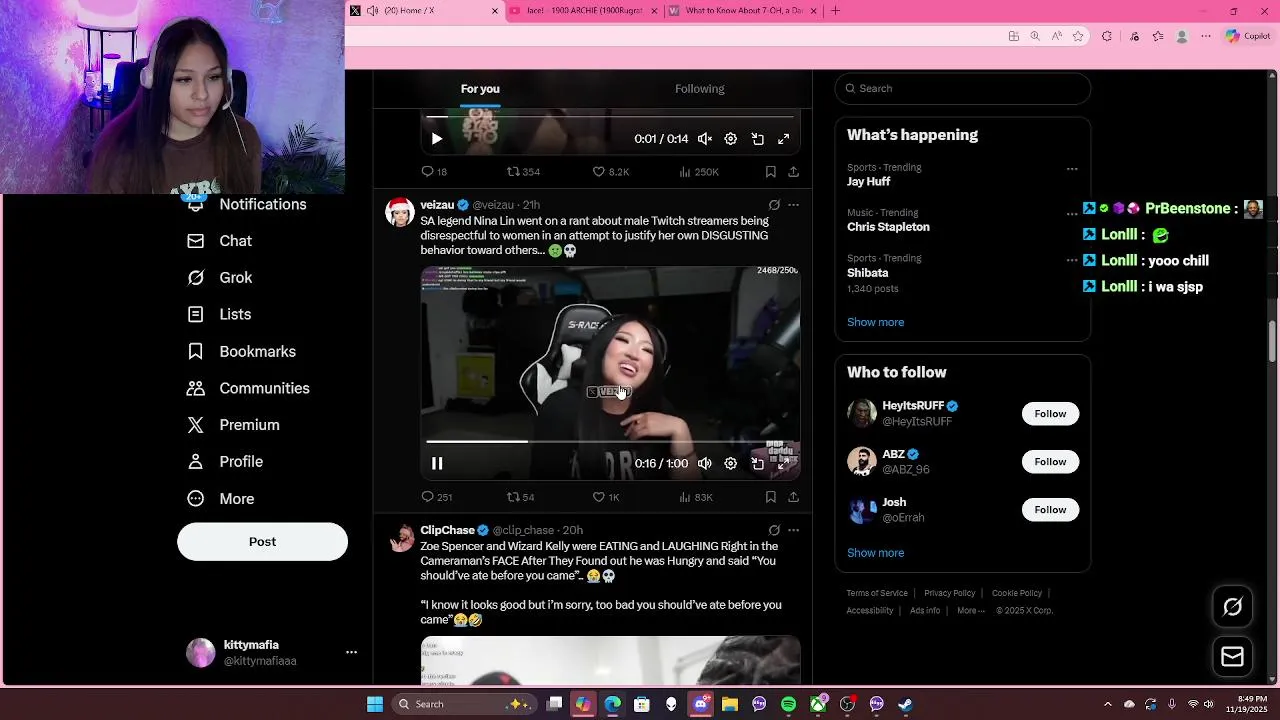Seek on the Nina Lin video progress bar
Viewport: 1280px width, 720px height.
pyautogui.click(x=610, y=441)
